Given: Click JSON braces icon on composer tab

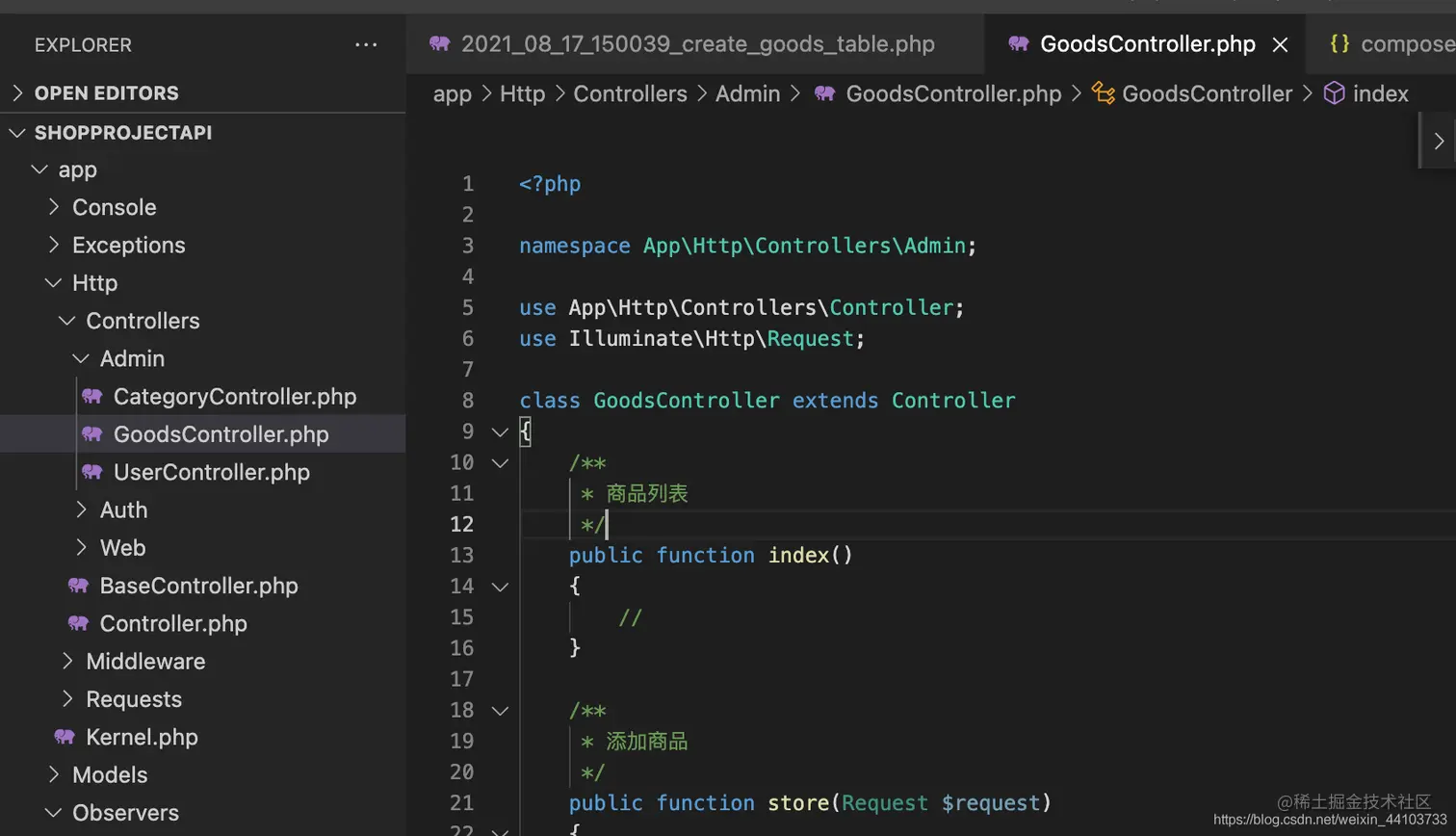Looking at the screenshot, I should coord(1339,43).
